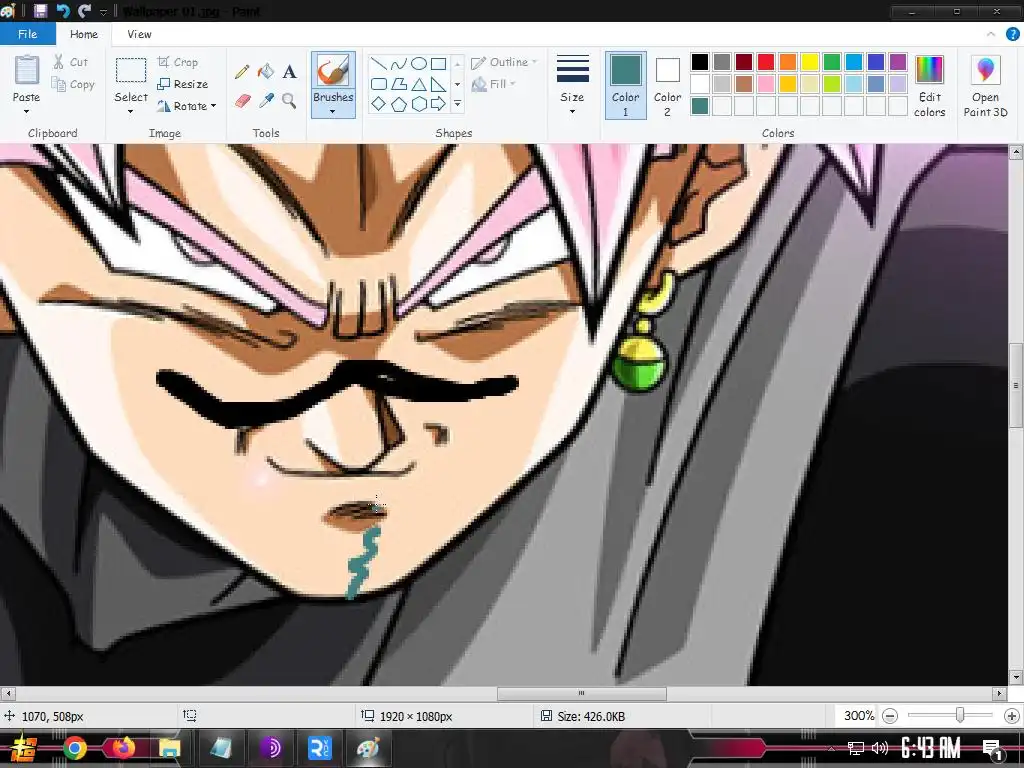Click the Cut command

tap(71, 62)
